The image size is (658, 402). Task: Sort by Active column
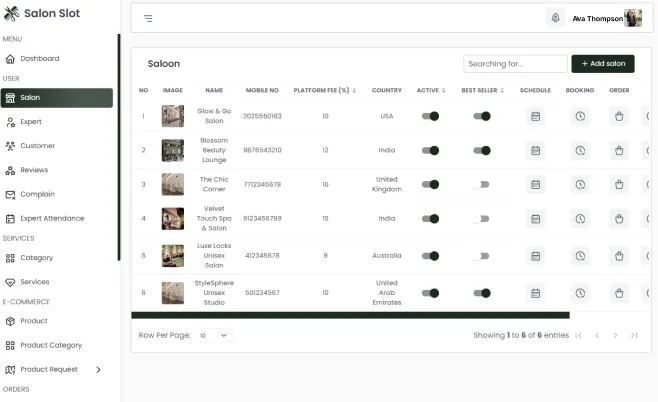pos(431,90)
